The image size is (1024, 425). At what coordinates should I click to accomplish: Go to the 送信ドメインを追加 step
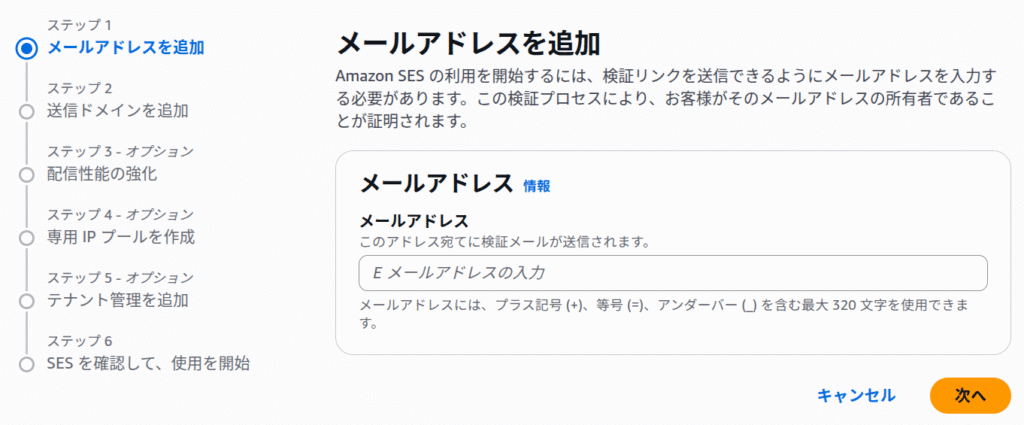117,110
